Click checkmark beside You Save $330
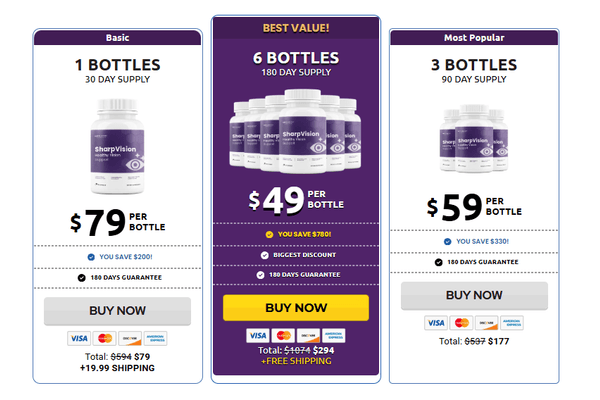This screenshot has width=600, height=400. (447, 242)
